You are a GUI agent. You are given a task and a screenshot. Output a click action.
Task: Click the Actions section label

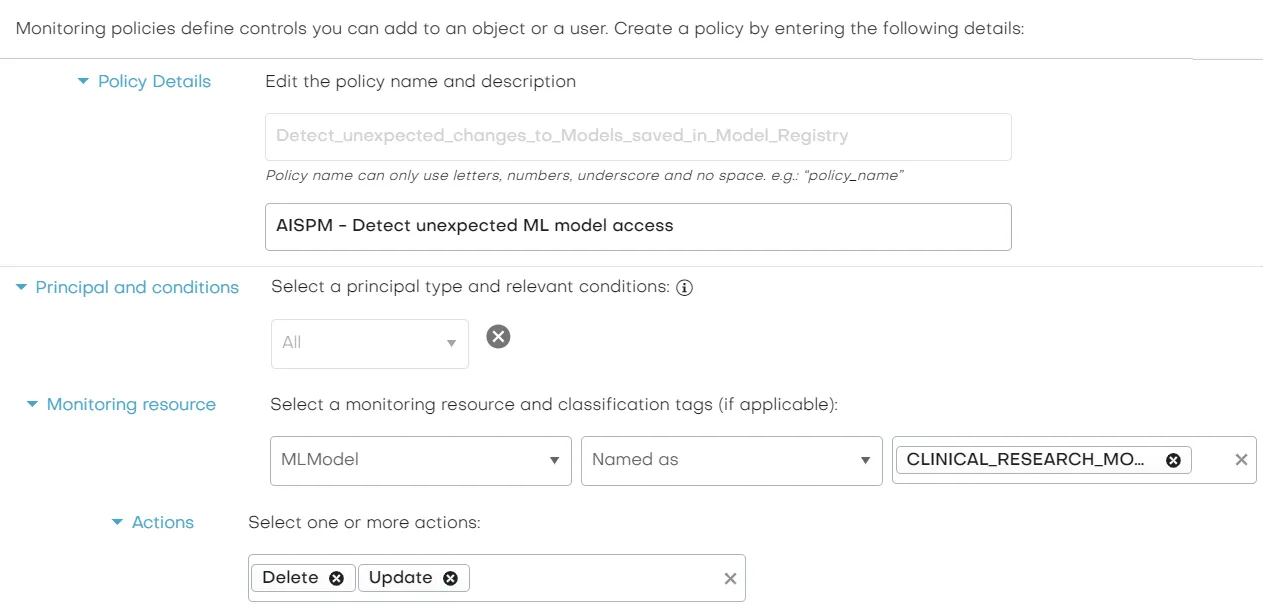[x=162, y=522]
